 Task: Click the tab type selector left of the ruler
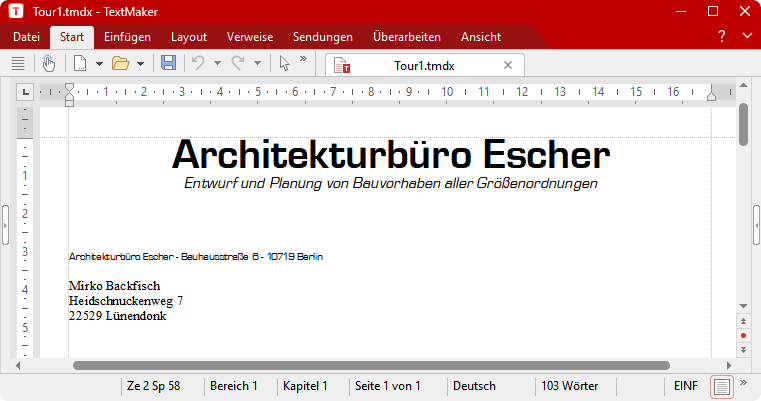pos(26,92)
